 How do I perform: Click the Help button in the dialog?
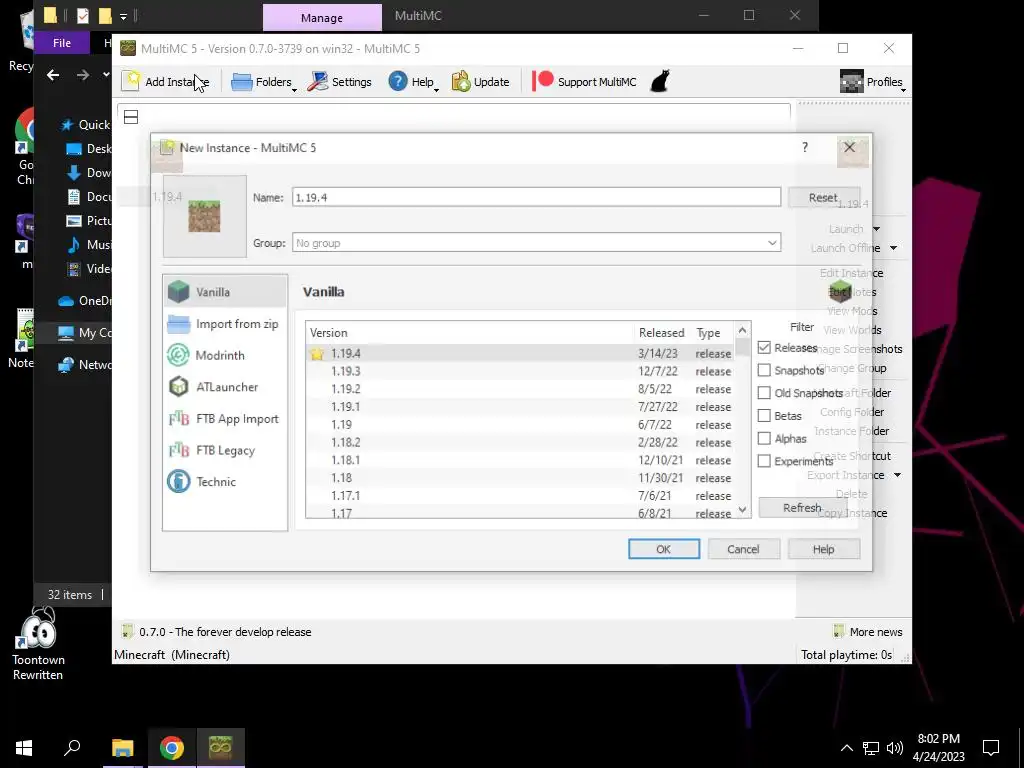tap(824, 549)
